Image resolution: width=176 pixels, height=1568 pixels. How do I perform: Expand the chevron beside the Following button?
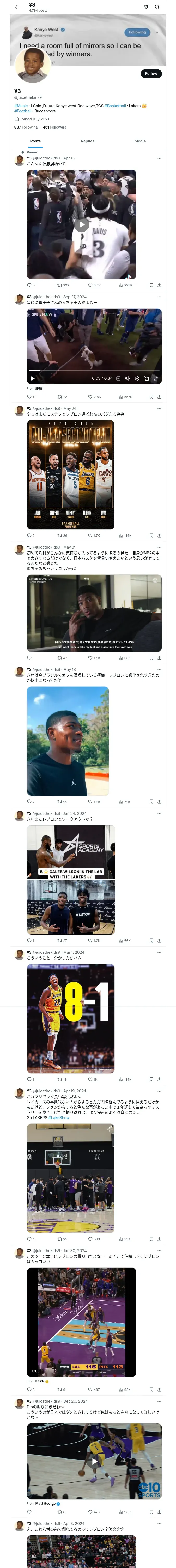tap(157, 32)
